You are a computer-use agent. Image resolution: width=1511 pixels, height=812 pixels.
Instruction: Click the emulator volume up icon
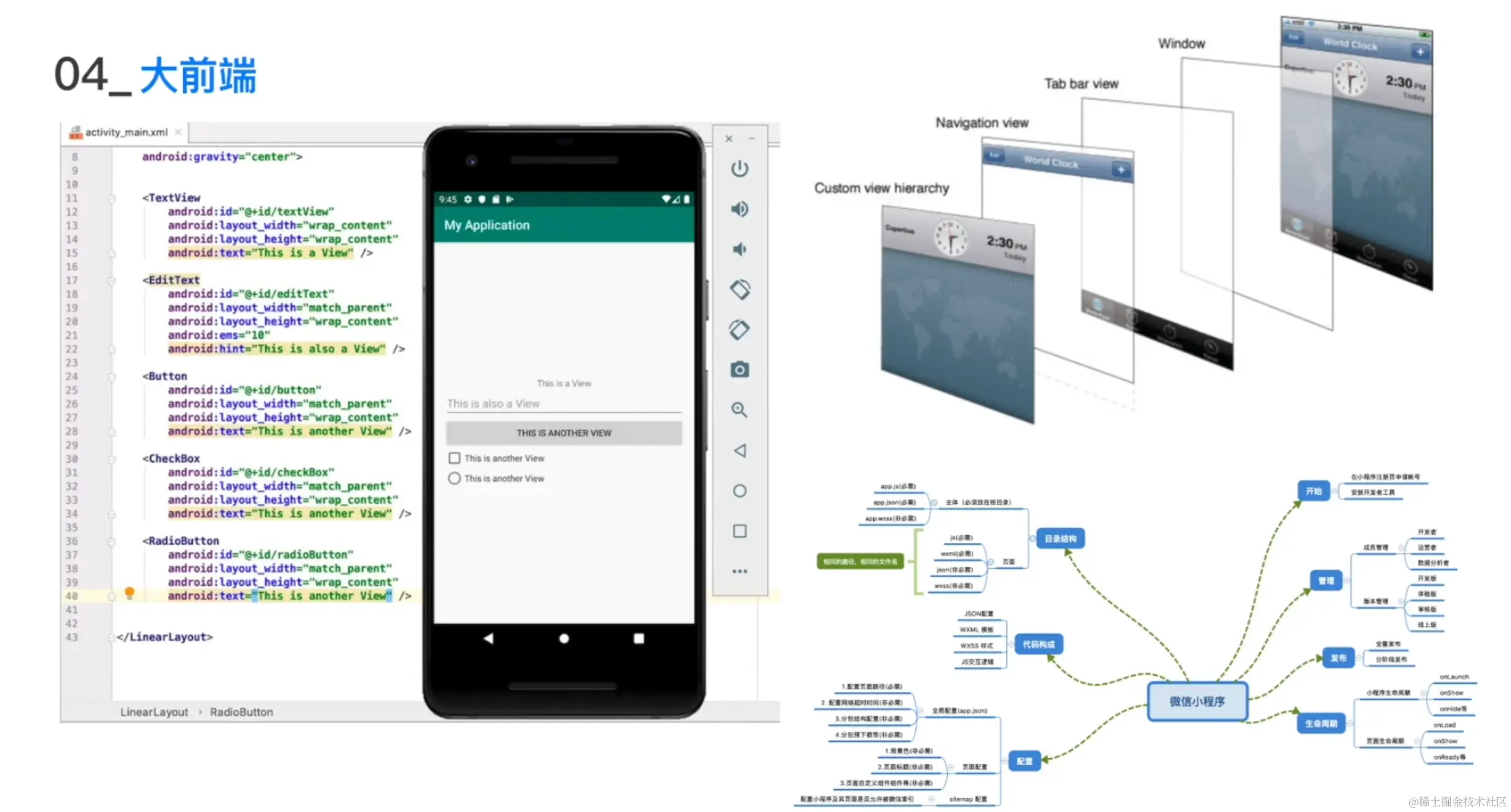[739, 209]
